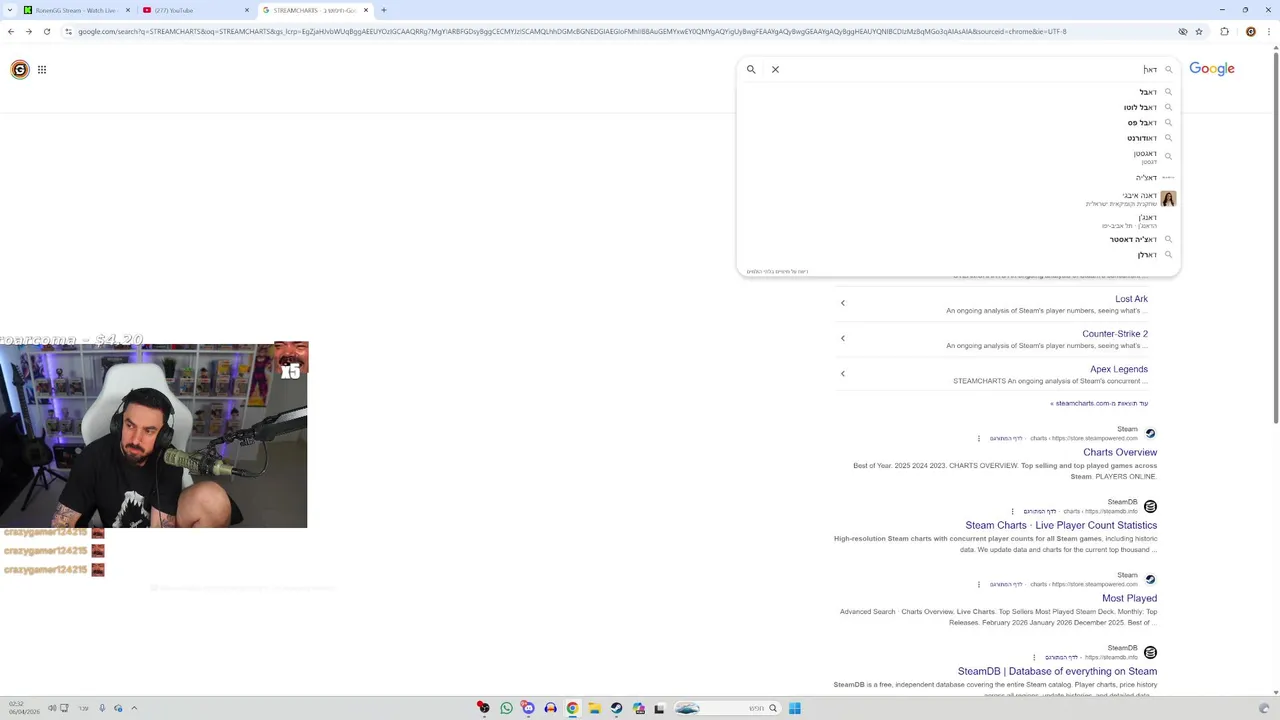Viewport: 1280px width, 720px height.
Task: Click the round profile avatar on the page
Action: pyautogui.click(x=20, y=69)
